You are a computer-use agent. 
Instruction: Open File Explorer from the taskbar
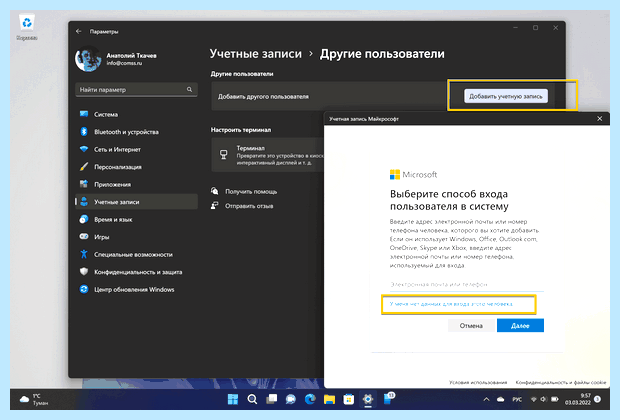pyautogui.click(x=329, y=399)
